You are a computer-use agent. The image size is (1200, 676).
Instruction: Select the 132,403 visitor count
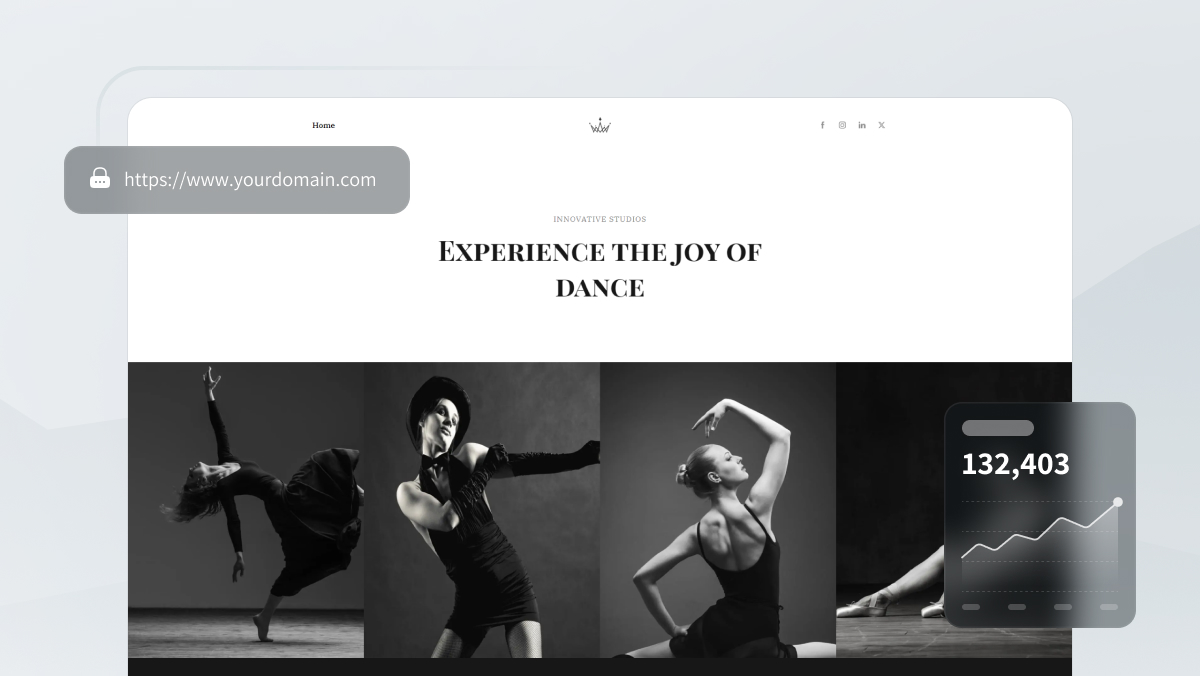[x=1015, y=464]
